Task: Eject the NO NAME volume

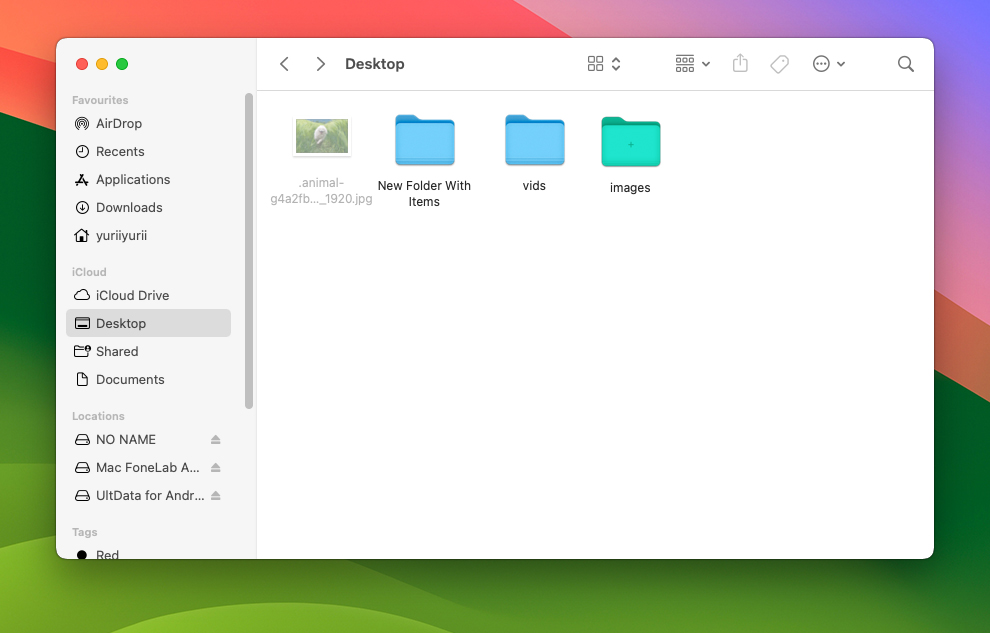Action: coord(215,439)
